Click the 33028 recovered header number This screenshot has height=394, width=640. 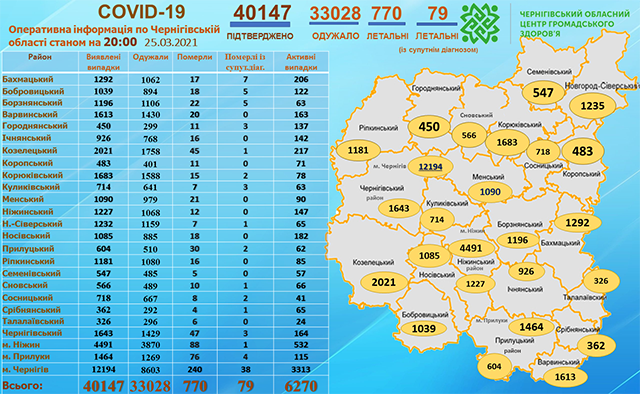pyautogui.click(x=335, y=13)
